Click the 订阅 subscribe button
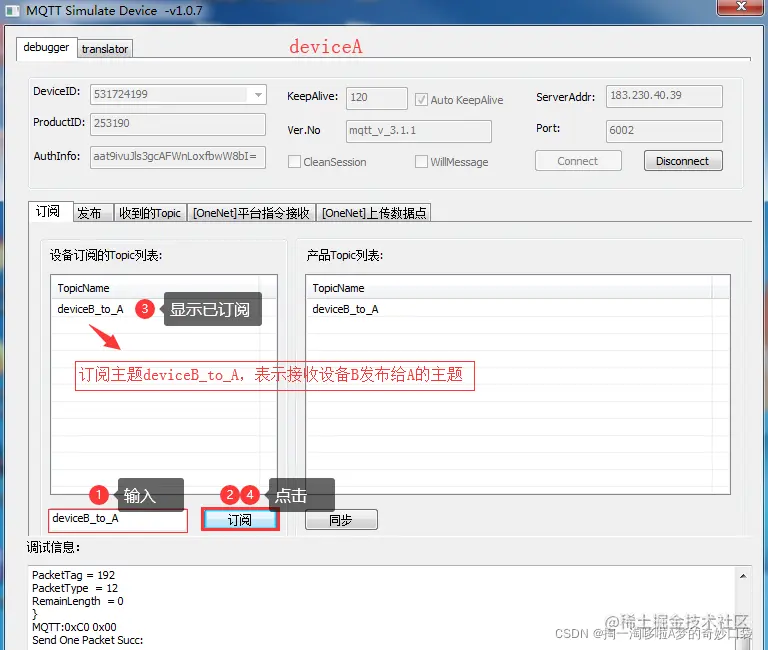The height and width of the screenshot is (650, 768). pos(240,520)
